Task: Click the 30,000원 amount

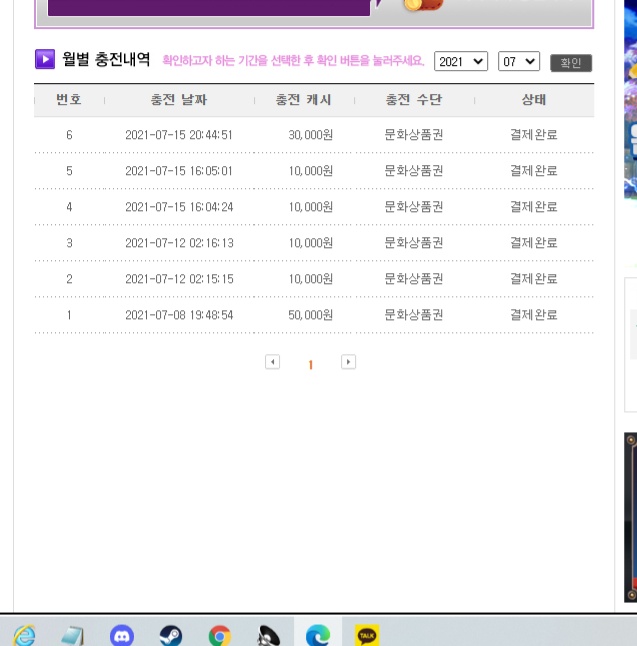Action: point(310,135)
